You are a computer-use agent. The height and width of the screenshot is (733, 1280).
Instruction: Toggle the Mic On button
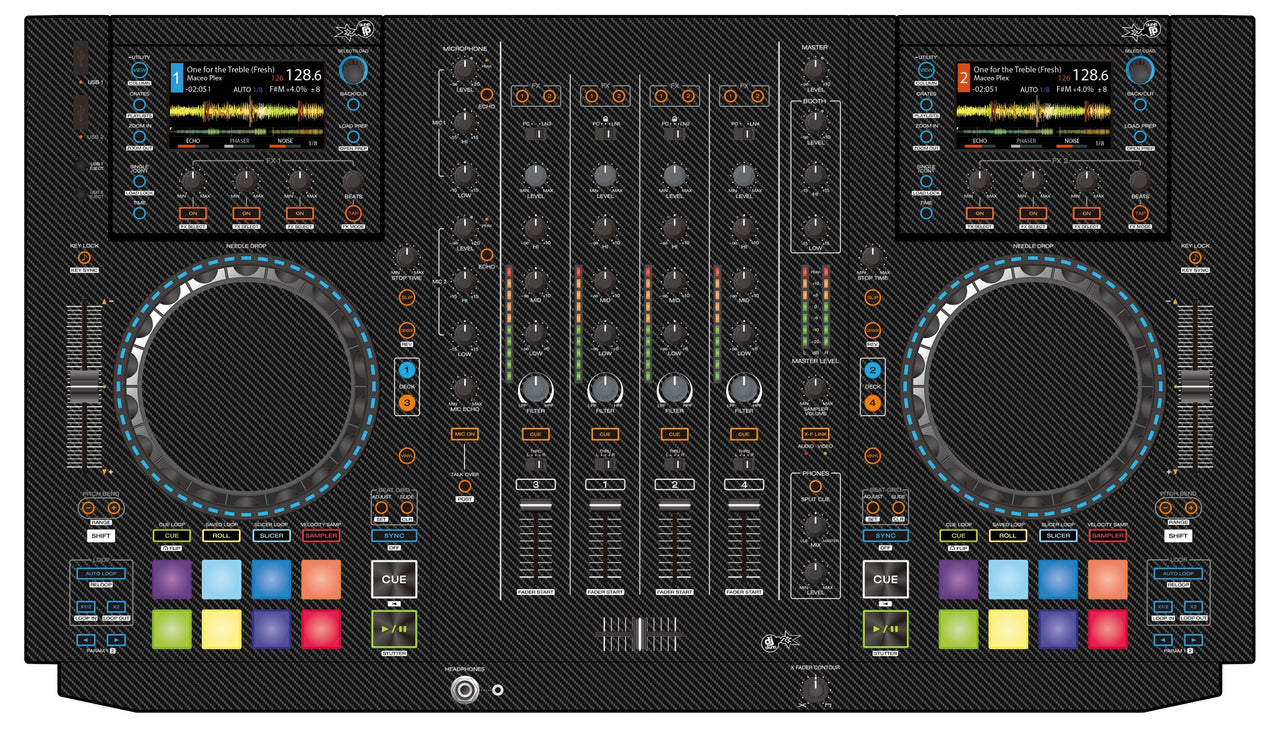[x=464, y=434]
